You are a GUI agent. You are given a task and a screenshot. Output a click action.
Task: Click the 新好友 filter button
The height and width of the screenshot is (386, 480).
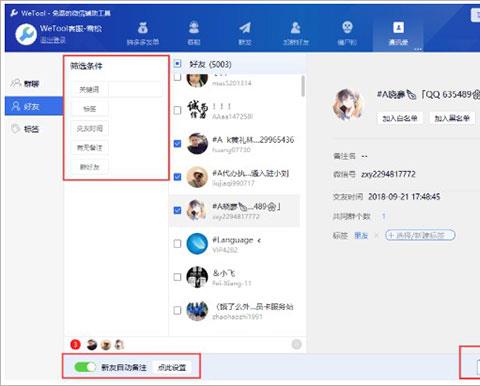[x=89, y=167]
